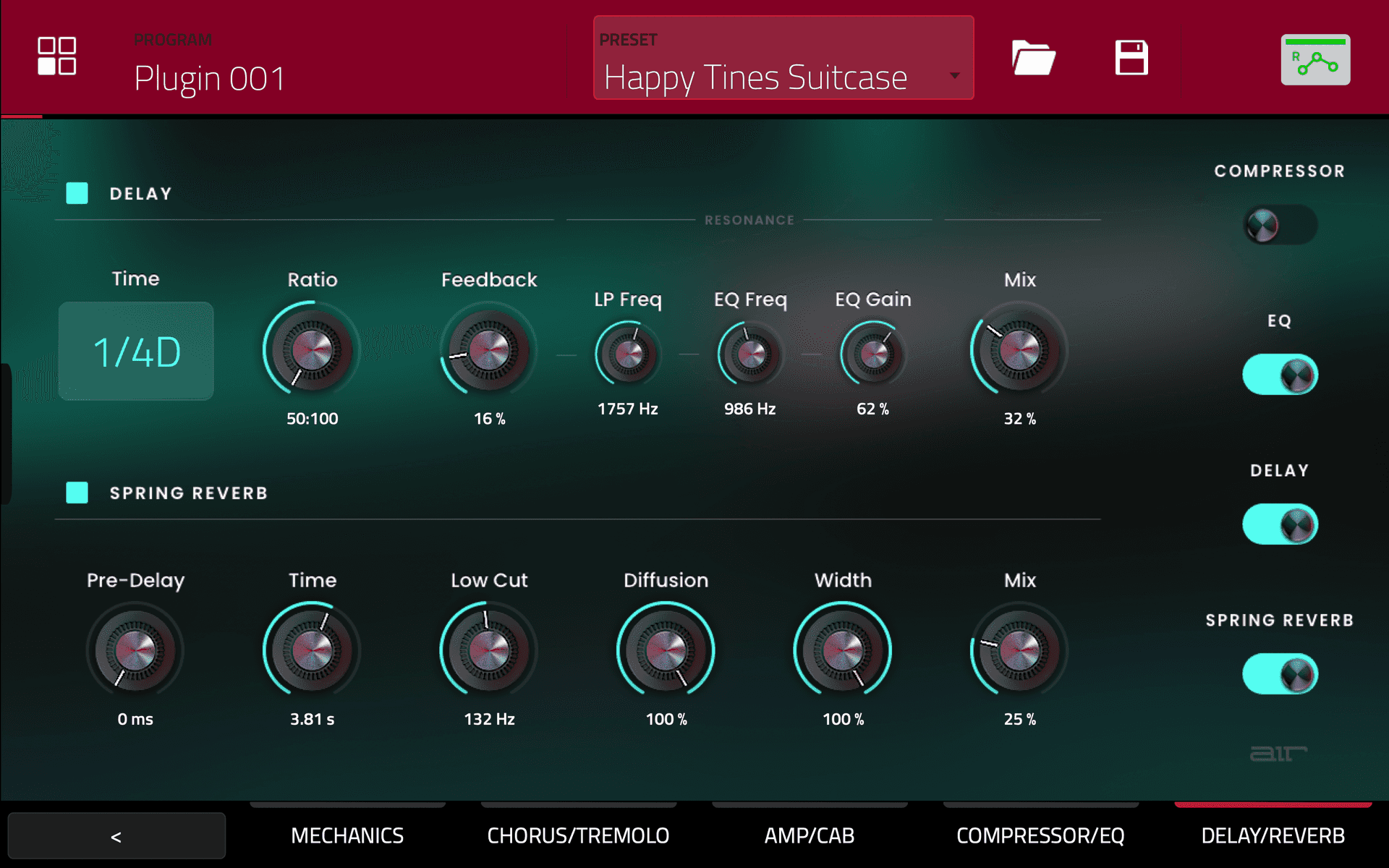Click the Delay Feedback knob

coord(489,351)
